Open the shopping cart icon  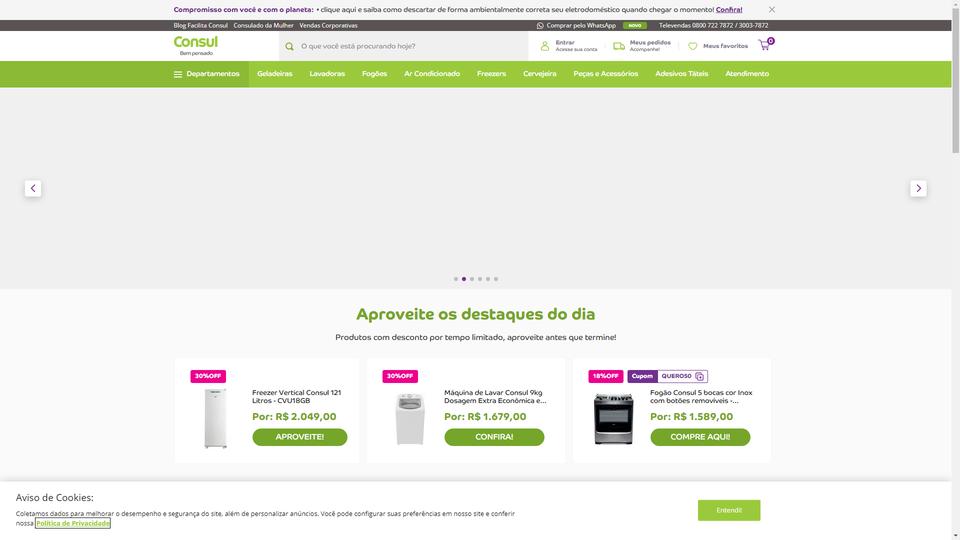coord(765,44)
